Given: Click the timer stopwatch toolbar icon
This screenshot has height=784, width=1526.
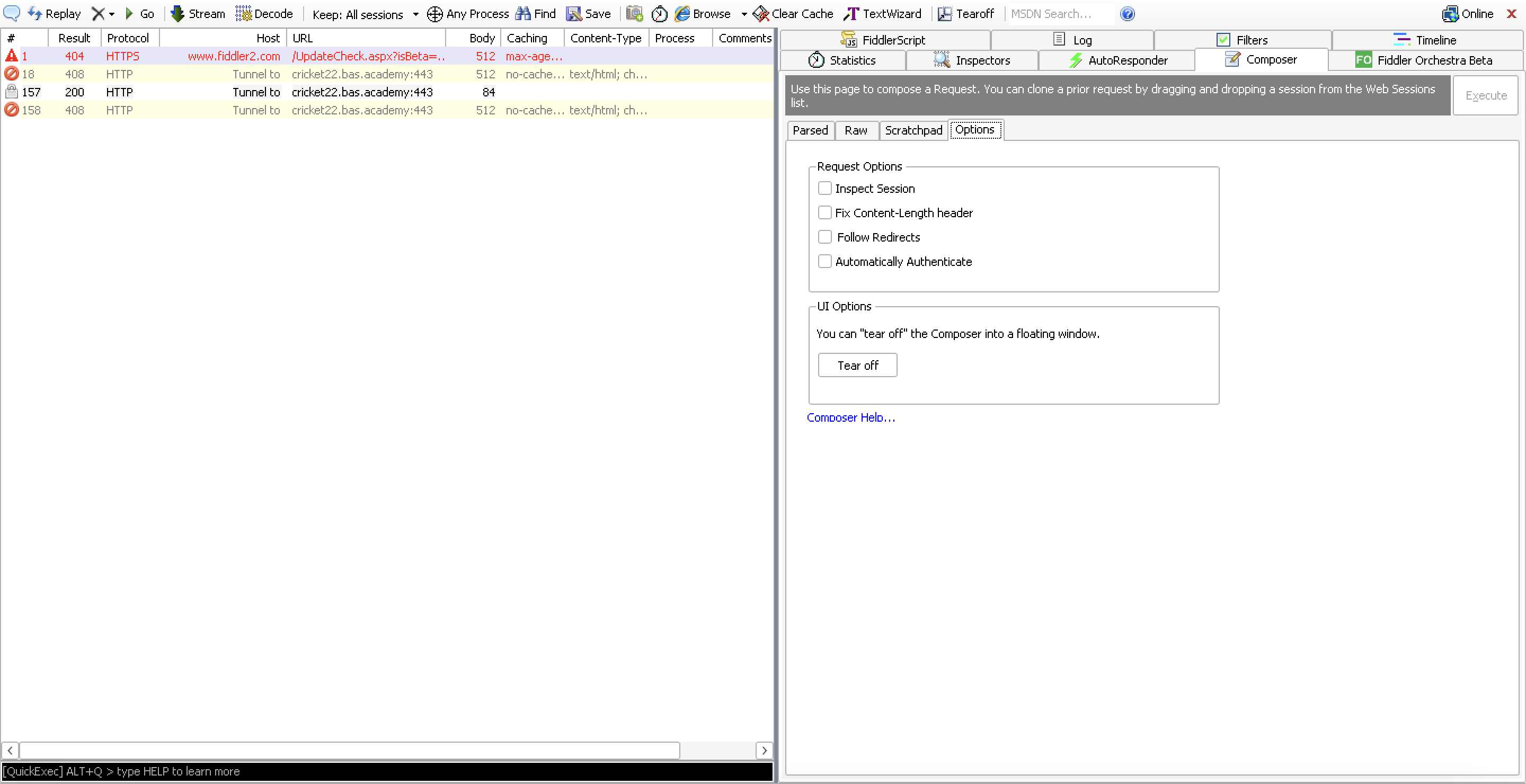Looking at the screenshot, I should [x=659, y=14].
